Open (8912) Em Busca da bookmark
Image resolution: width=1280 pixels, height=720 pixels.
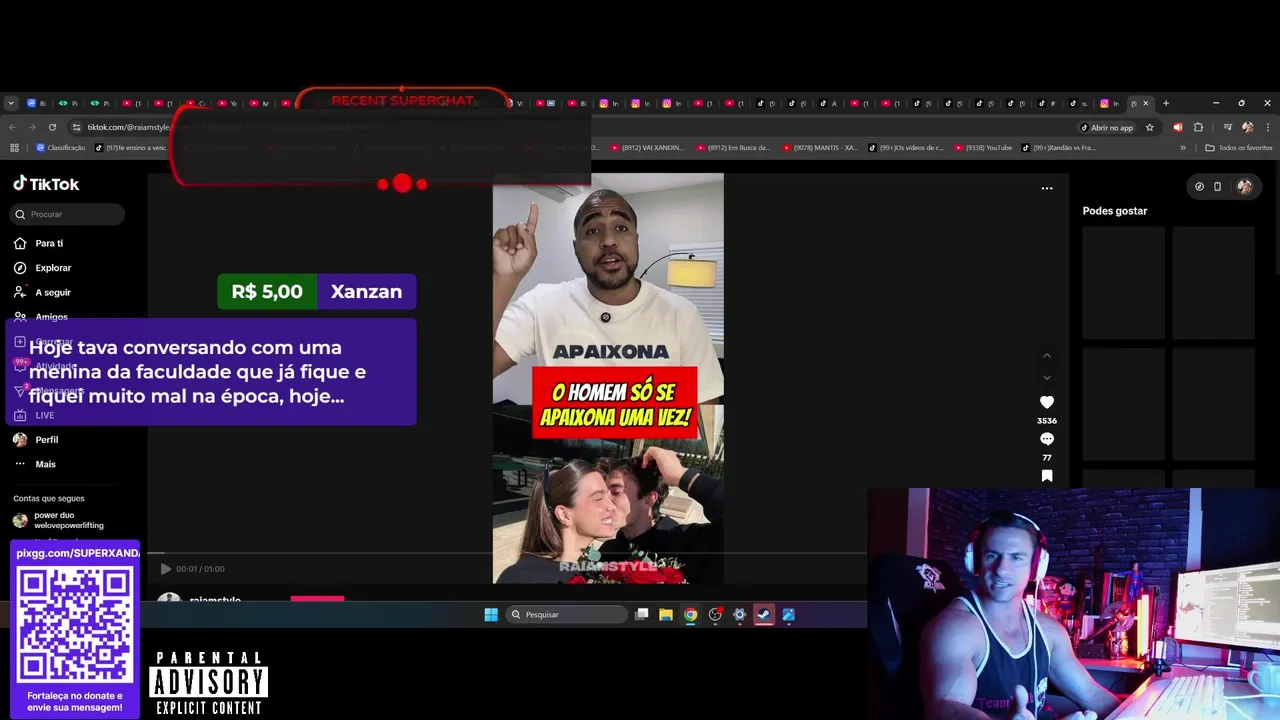point(733,148)
